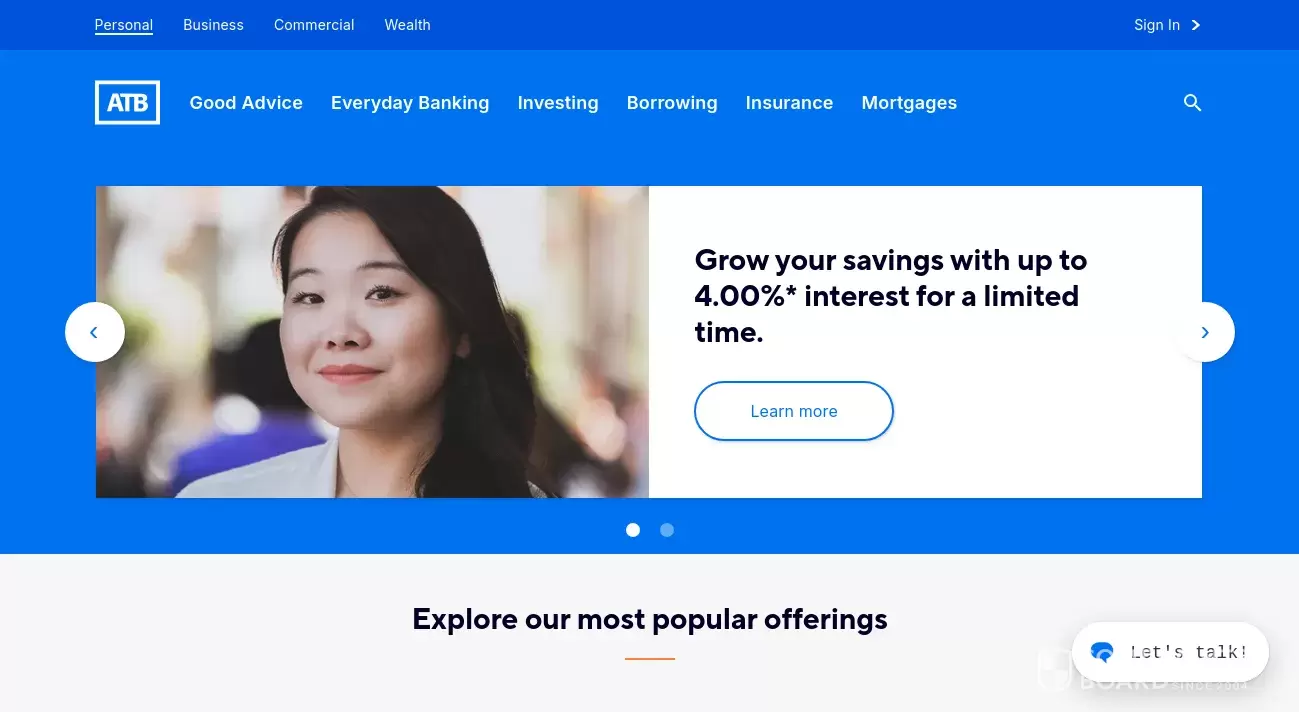The height and width of the screenshot is (712, 1299).
Task: Go to previous carousel slide arrow
Action: [95, 332]
